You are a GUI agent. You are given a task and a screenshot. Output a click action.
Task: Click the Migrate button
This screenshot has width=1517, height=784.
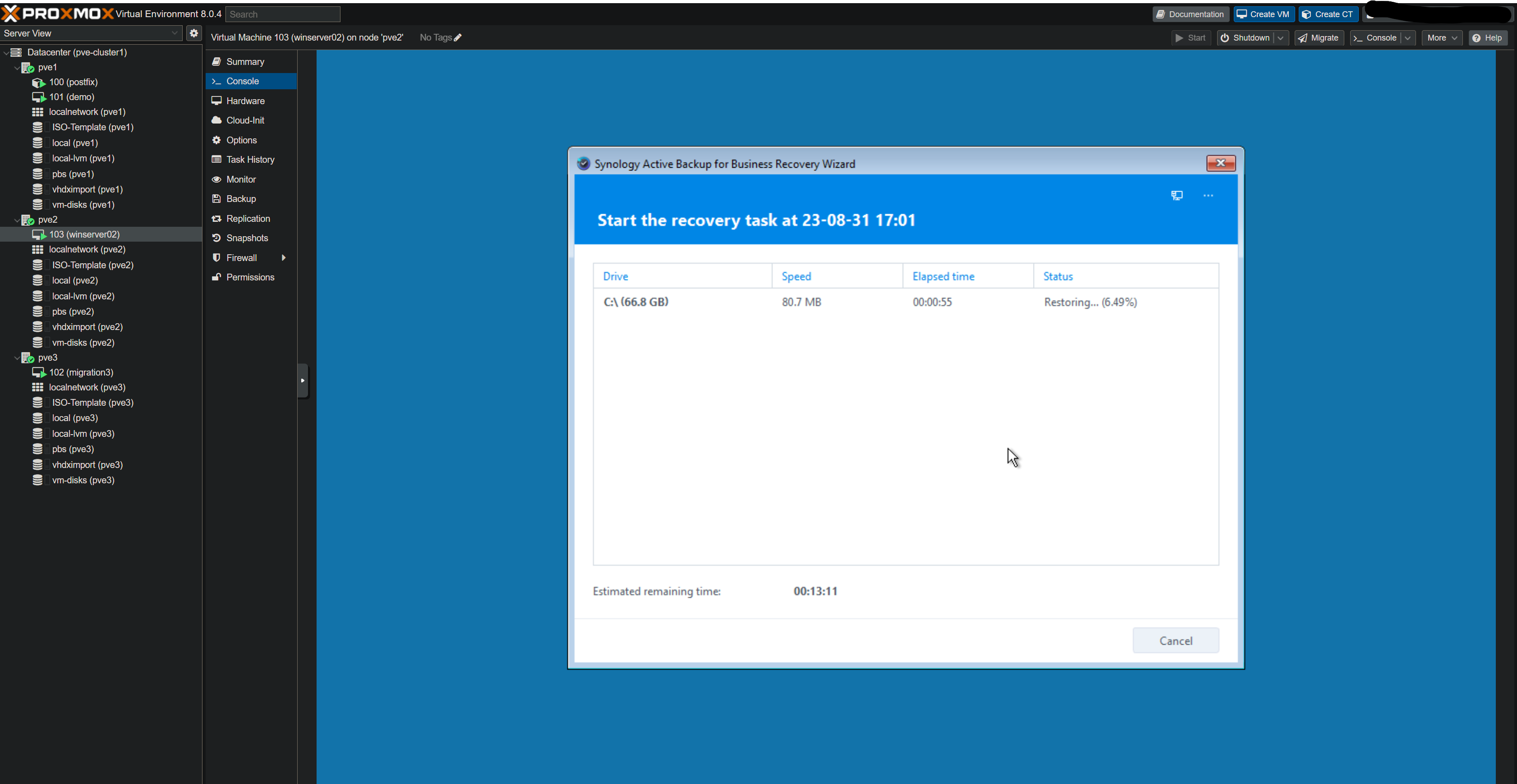coord(1319,38)
